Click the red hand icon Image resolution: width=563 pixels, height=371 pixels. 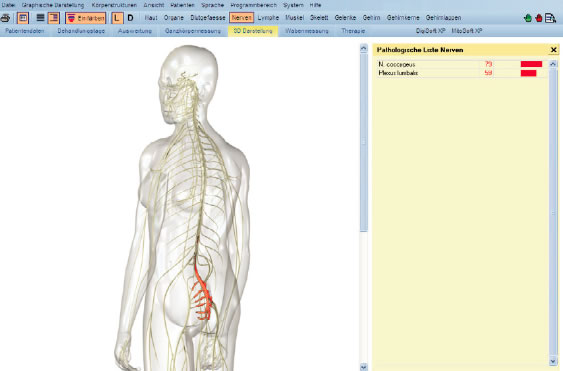point(539,18)
